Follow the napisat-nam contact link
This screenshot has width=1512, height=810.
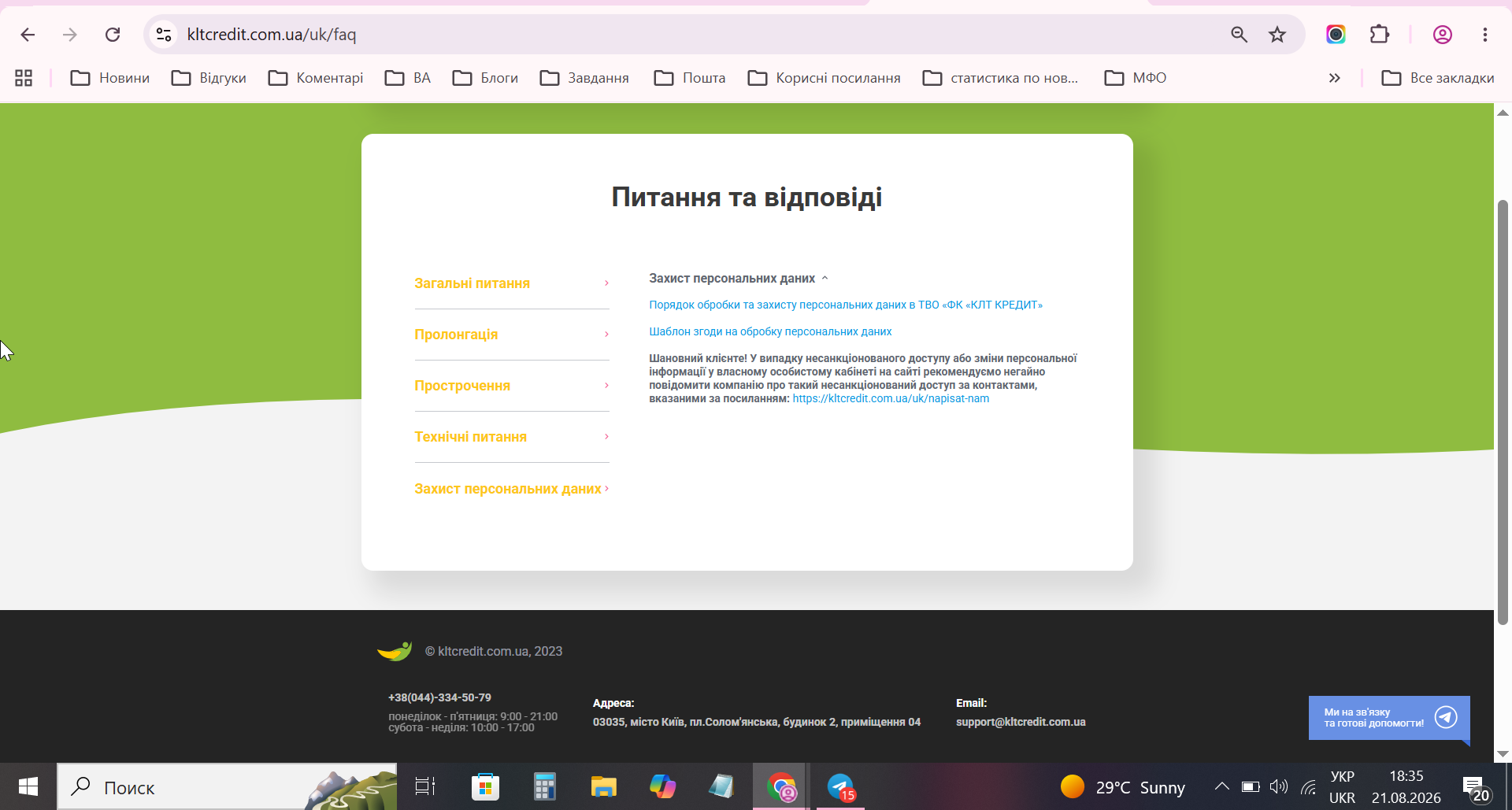(x=891, y=399)
